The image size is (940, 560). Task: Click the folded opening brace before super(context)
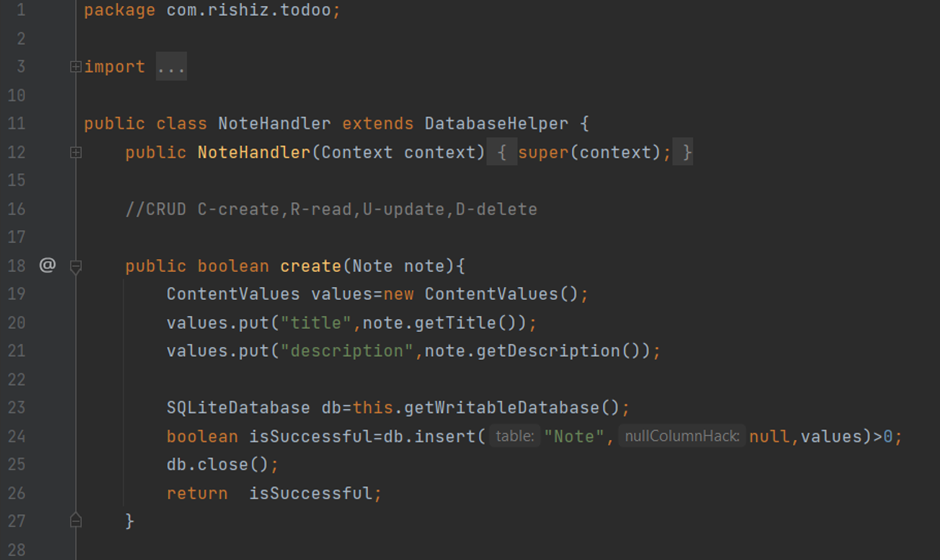(x=501, y=153)
